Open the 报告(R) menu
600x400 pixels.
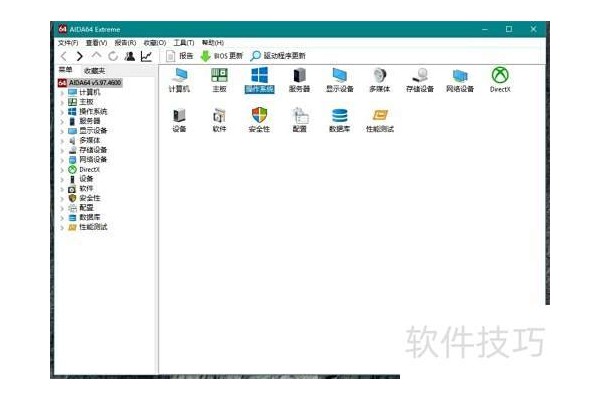click(125, 42)
